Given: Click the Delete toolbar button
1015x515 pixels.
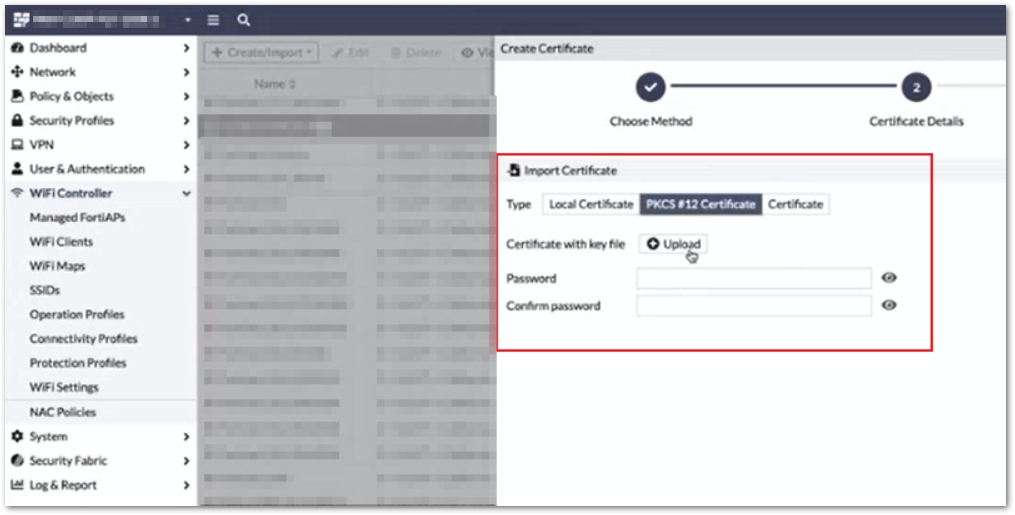Looking at the screenshot, I should (416, 53).
